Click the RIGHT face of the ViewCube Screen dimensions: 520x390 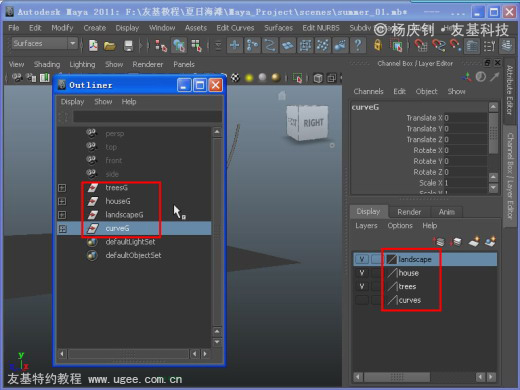(x=313, y=123)
